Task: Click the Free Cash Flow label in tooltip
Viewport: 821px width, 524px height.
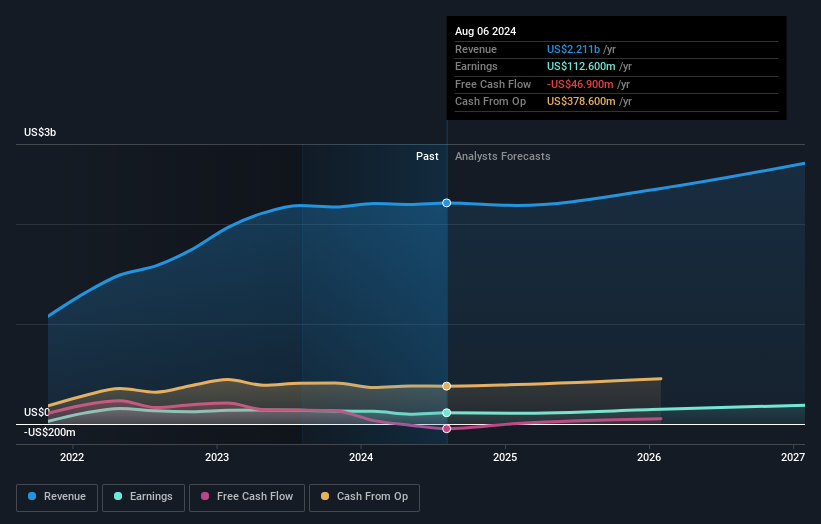Action: pyautogui.click(x=493, y=84)
